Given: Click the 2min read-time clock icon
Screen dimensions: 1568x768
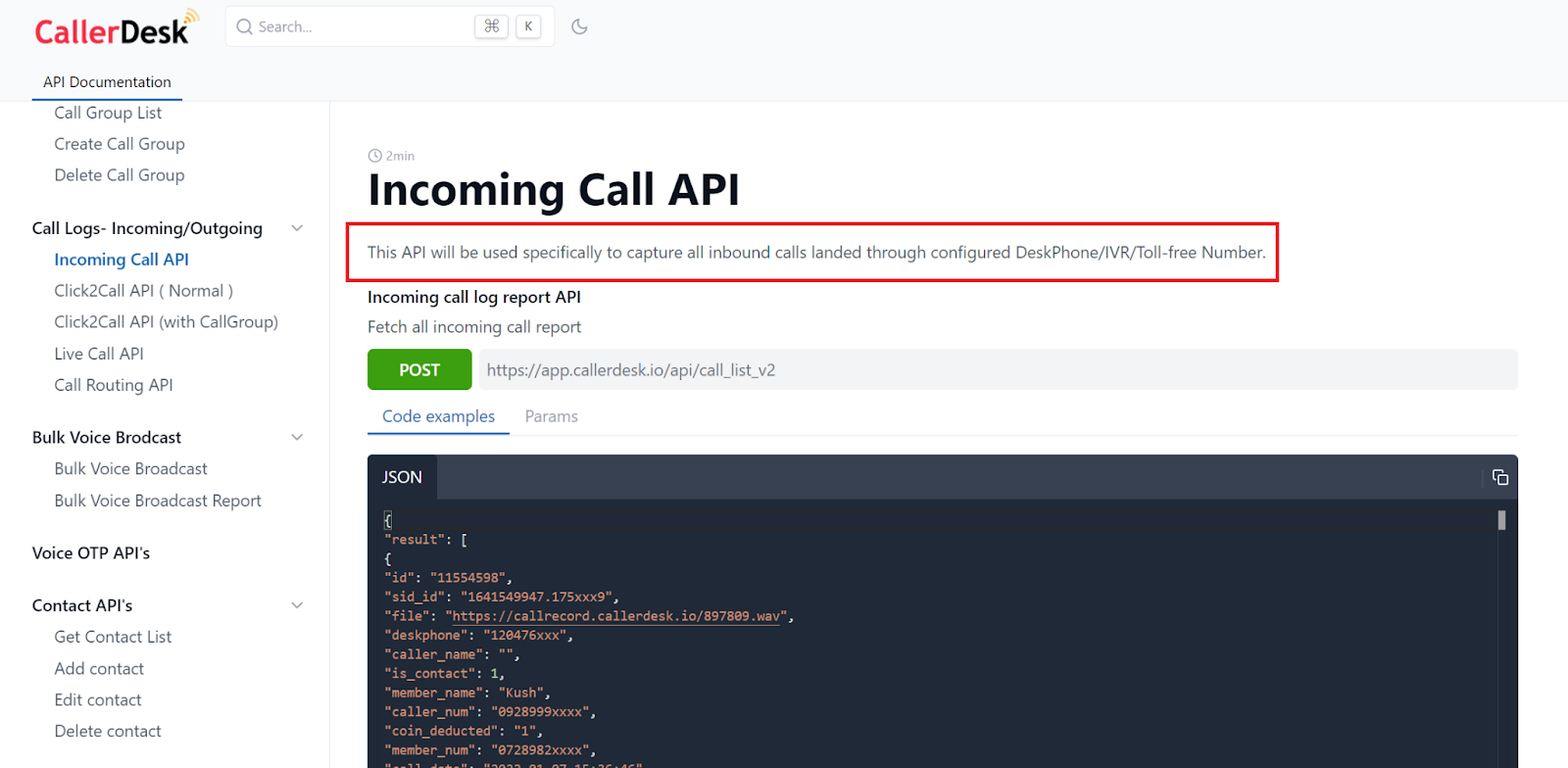Looking at the screenshot, I should tap(374, 156).
